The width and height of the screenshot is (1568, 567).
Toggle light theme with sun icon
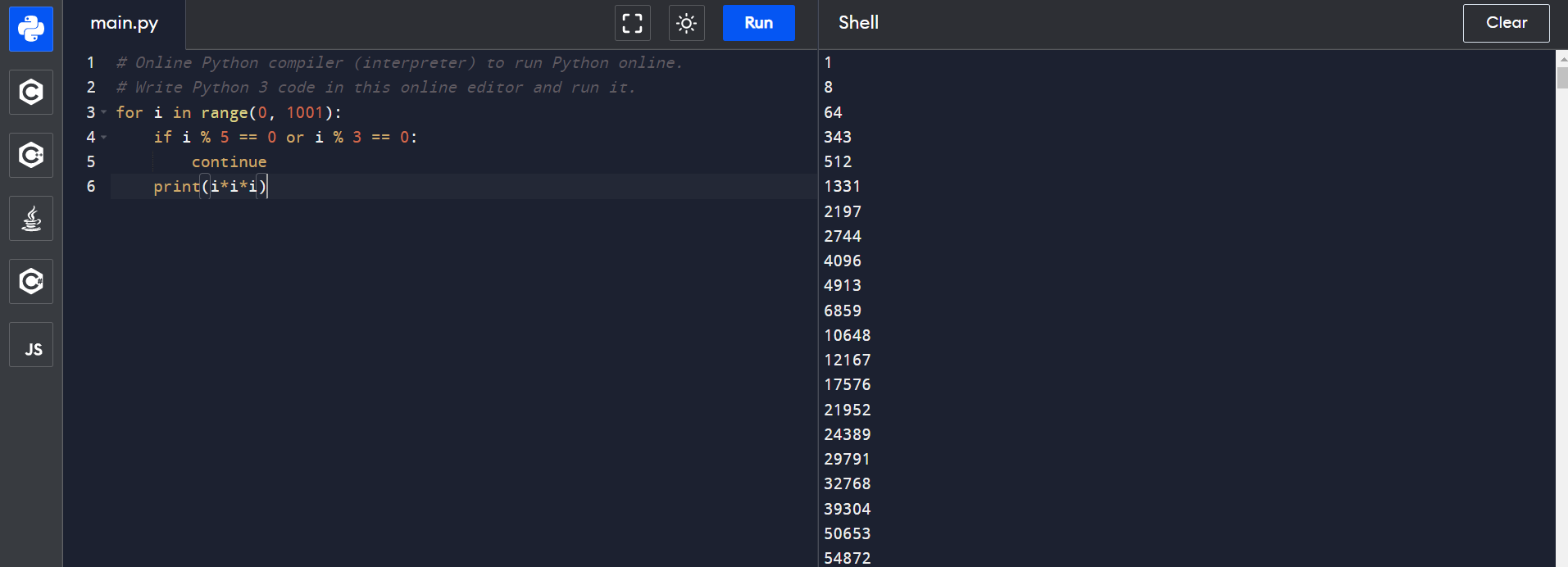(x=686, y=23)
